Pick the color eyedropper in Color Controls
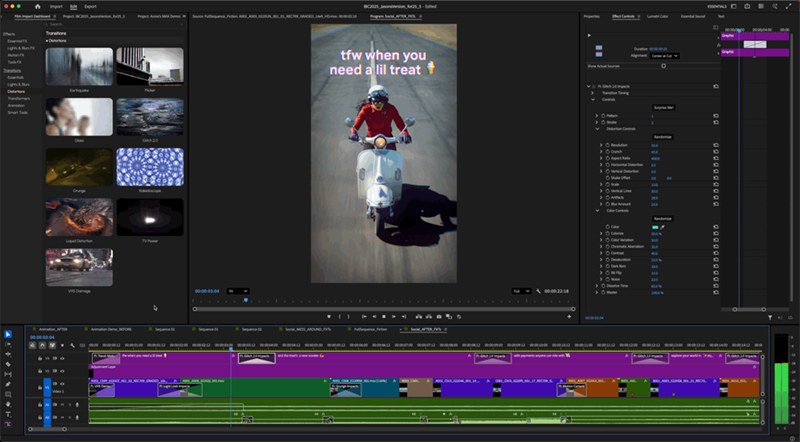 tap(662, 228)
